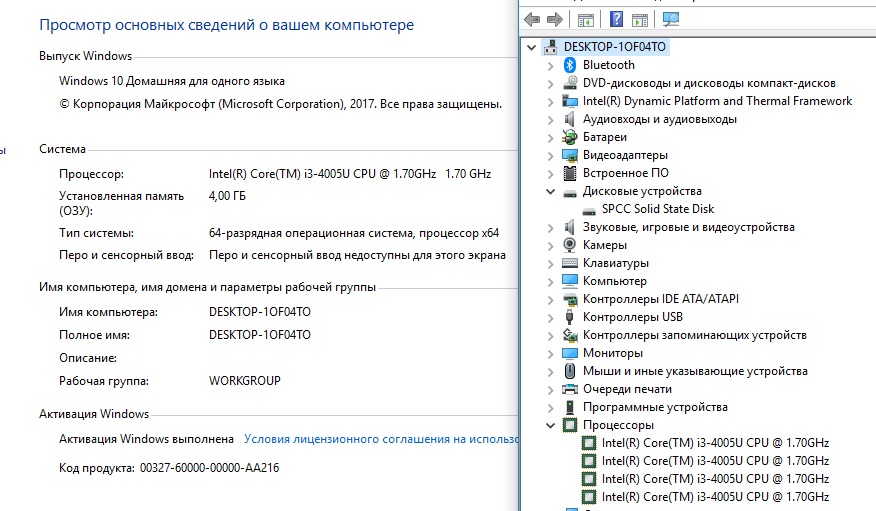876x511 pixels.
Task: Click the show/hide console tree toolbar icon
Action: pos(586,19)
